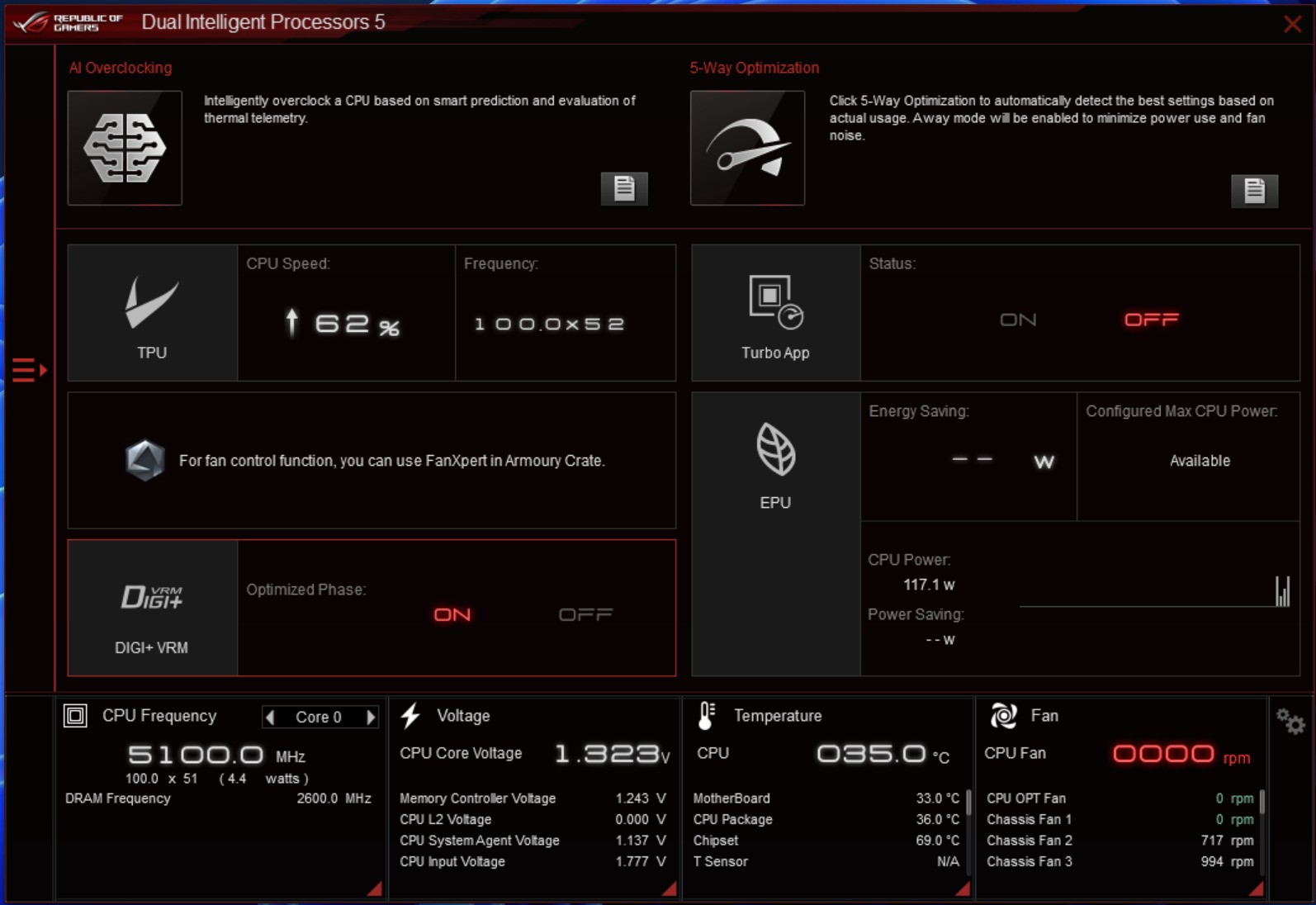Launch AI Overclocking brain icon
The image size is (1316, 905).
pos(125,148)
